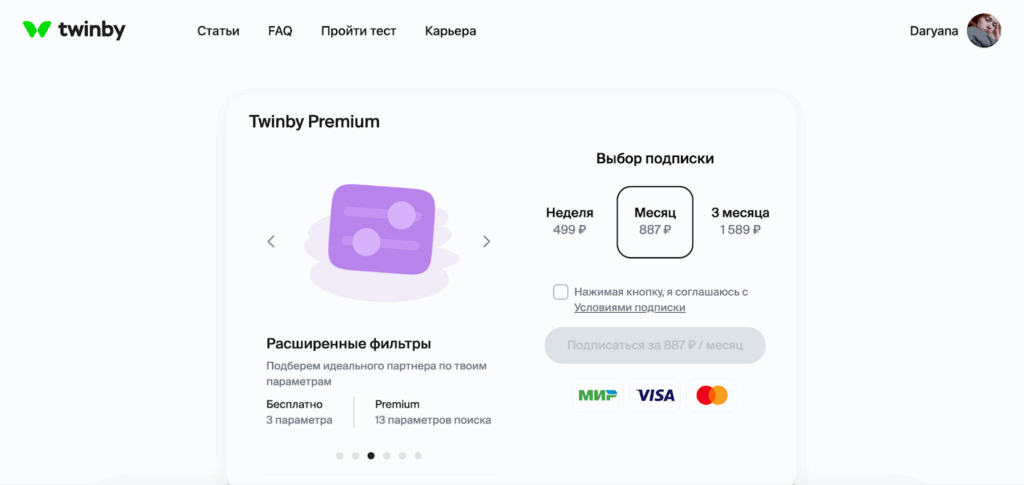The height and width of the screenshot is (485, 1024).
Task: Go to the FAQ page
Action: click(x=280, y=31)
